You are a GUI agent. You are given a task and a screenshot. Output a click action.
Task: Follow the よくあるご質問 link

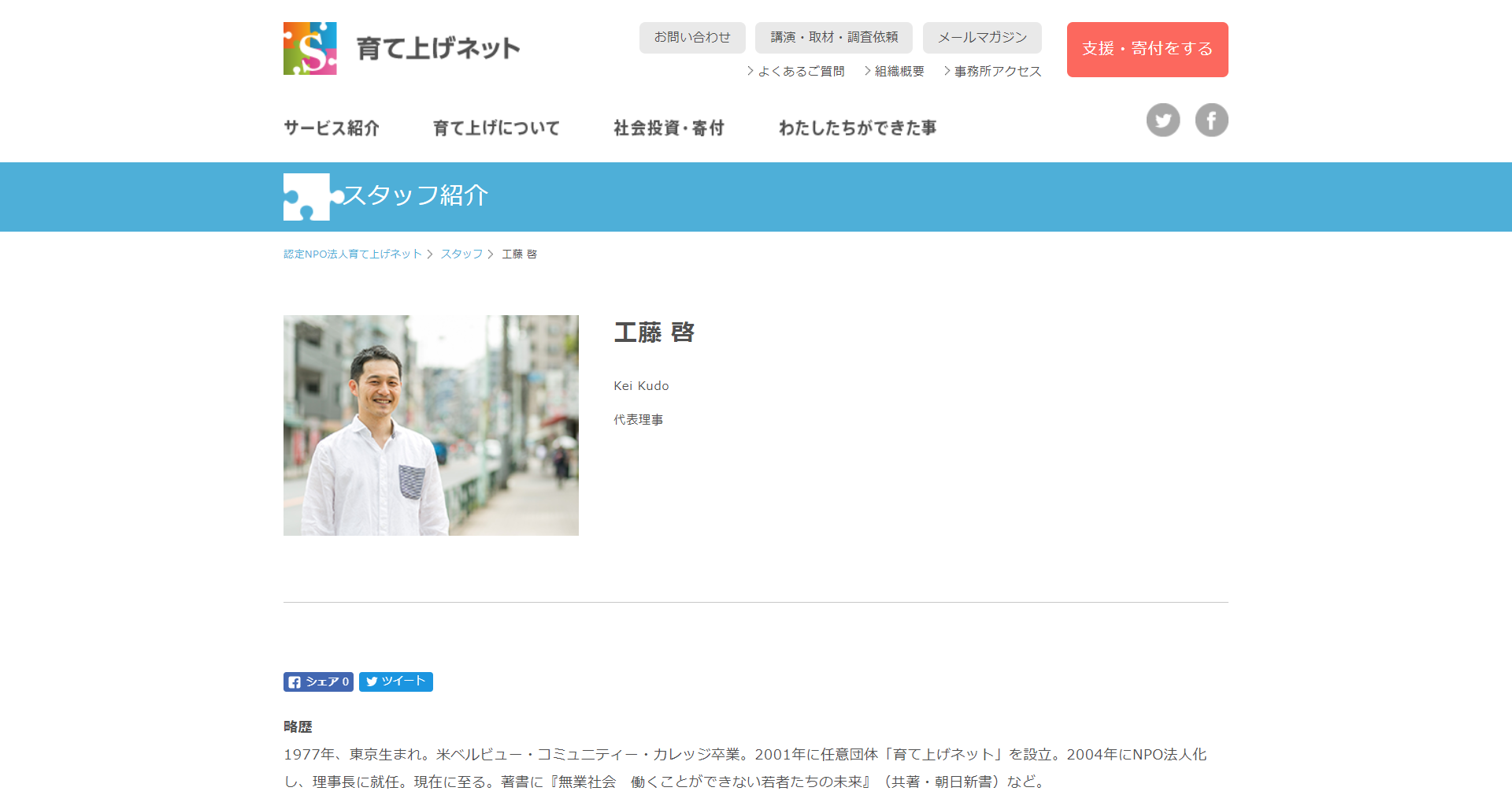pos(800,72)
